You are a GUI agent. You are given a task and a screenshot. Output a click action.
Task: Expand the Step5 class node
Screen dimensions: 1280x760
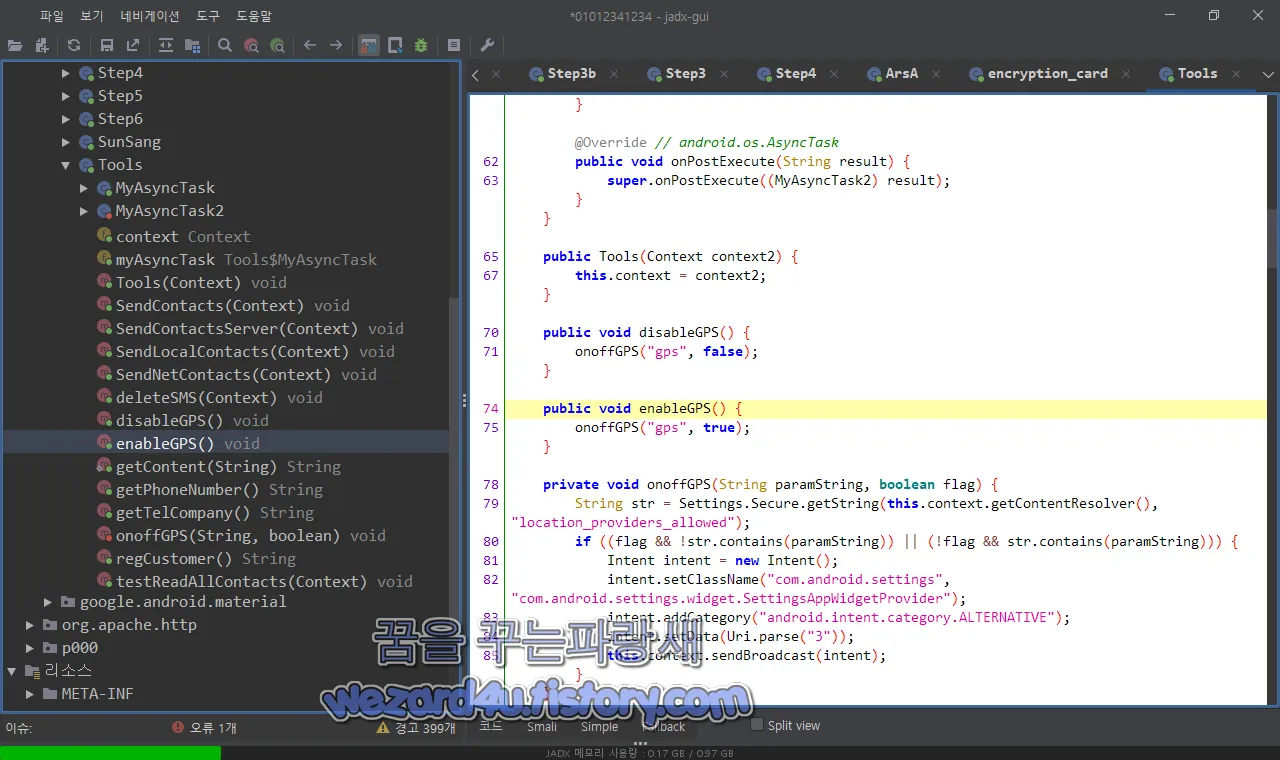(66, 96)
